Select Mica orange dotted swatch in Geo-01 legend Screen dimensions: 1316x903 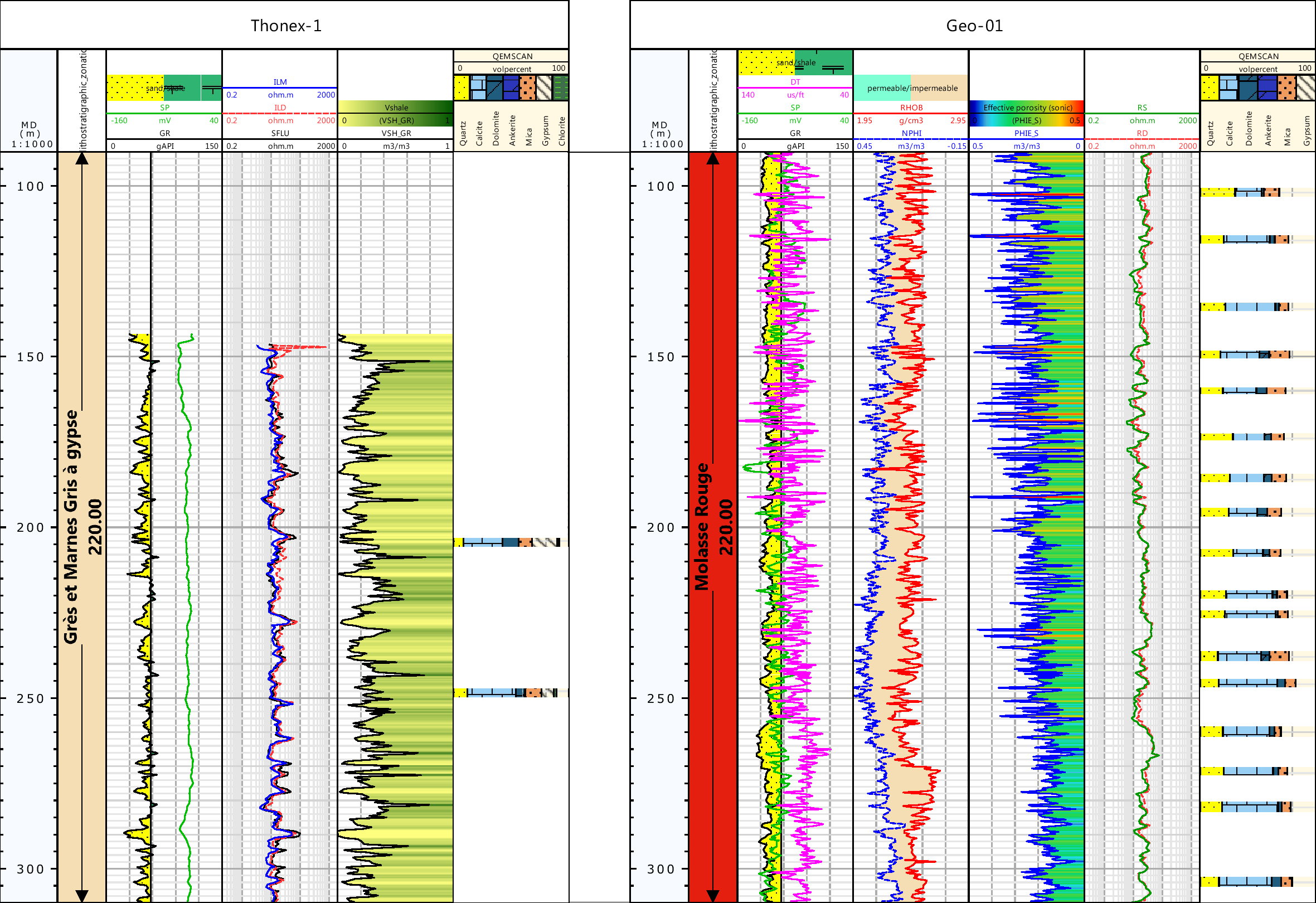click(1286, 88)
